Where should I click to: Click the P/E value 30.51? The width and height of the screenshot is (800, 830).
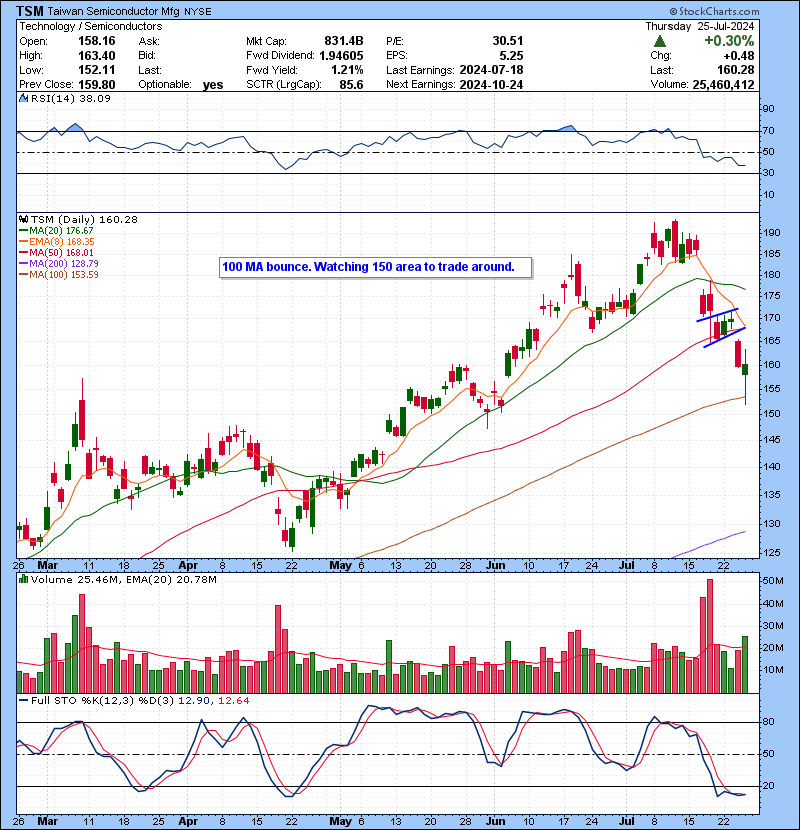[508, 41]
